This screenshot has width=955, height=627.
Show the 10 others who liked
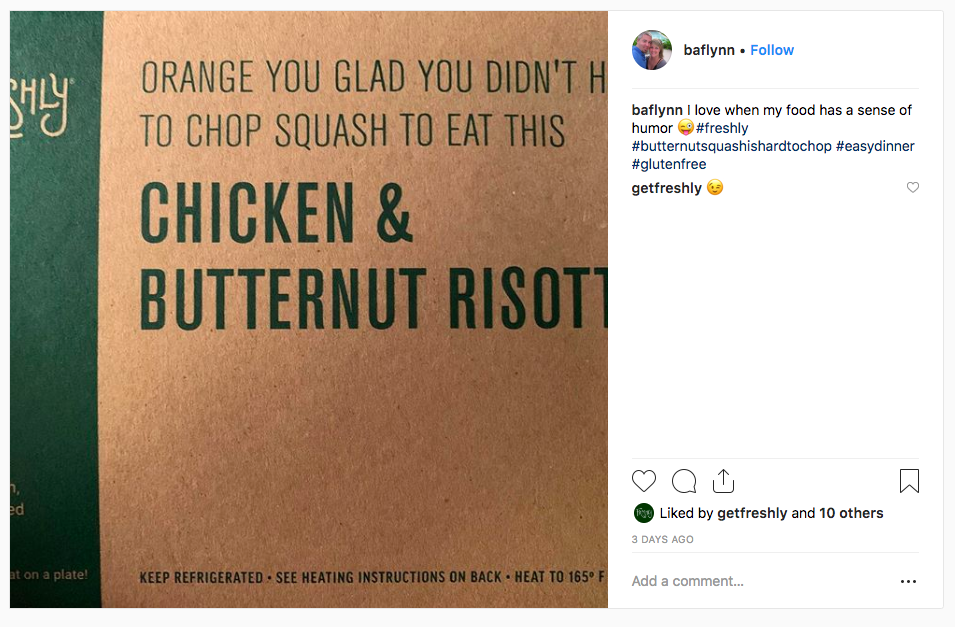[x=851, y=513]
